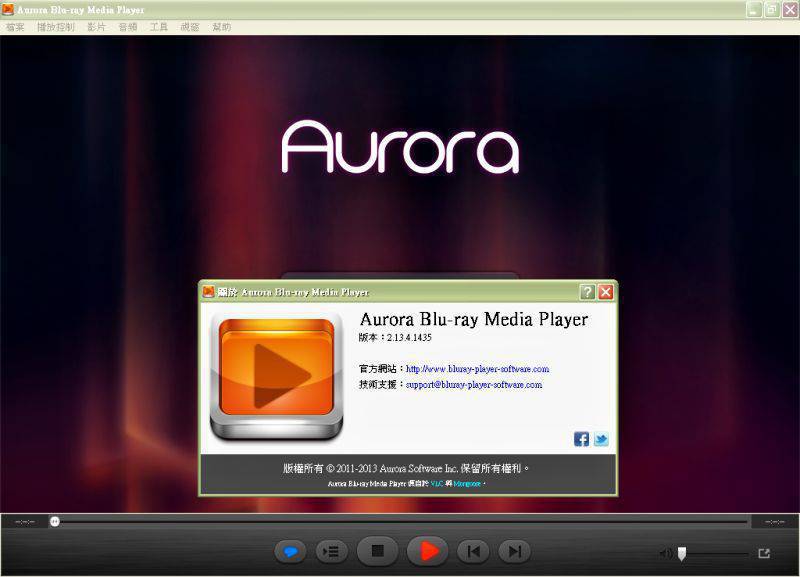
Task: Open the 檔案 (File) menu
Action: point(15,27)
